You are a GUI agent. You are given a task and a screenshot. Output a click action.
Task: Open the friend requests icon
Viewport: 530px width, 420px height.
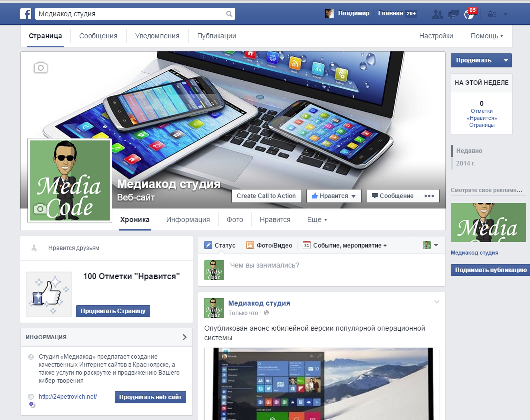(x=437, y=14)
